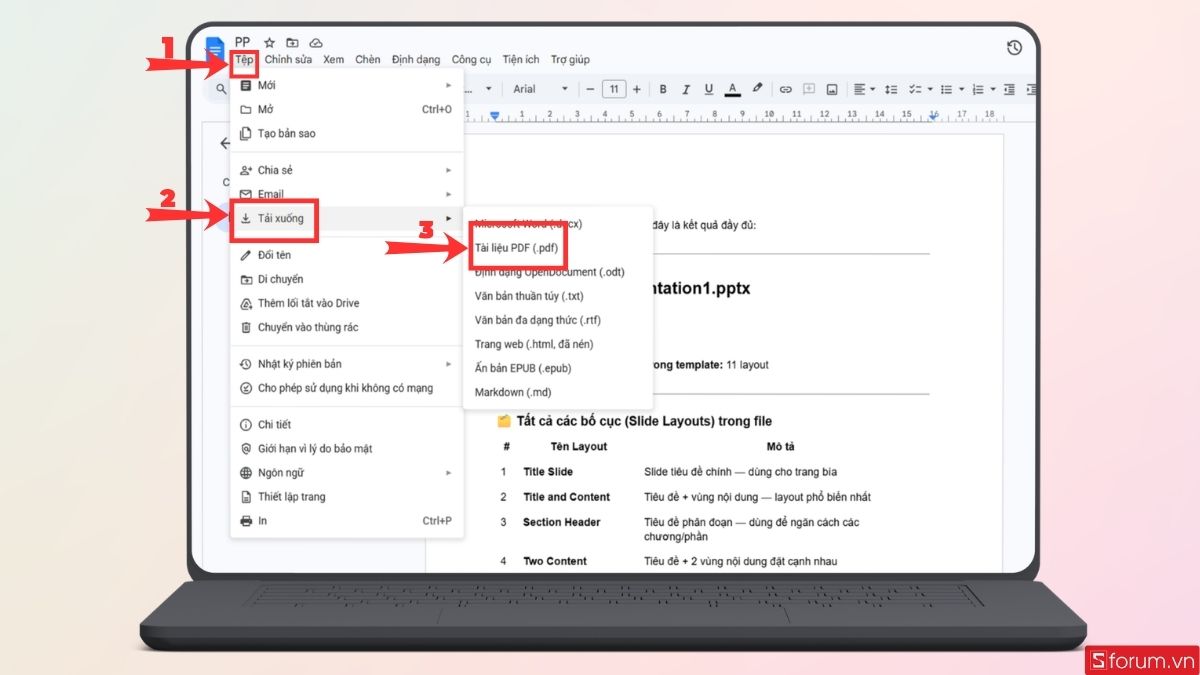
Task: Toggle bold formatting
Action: coord(662,88)
